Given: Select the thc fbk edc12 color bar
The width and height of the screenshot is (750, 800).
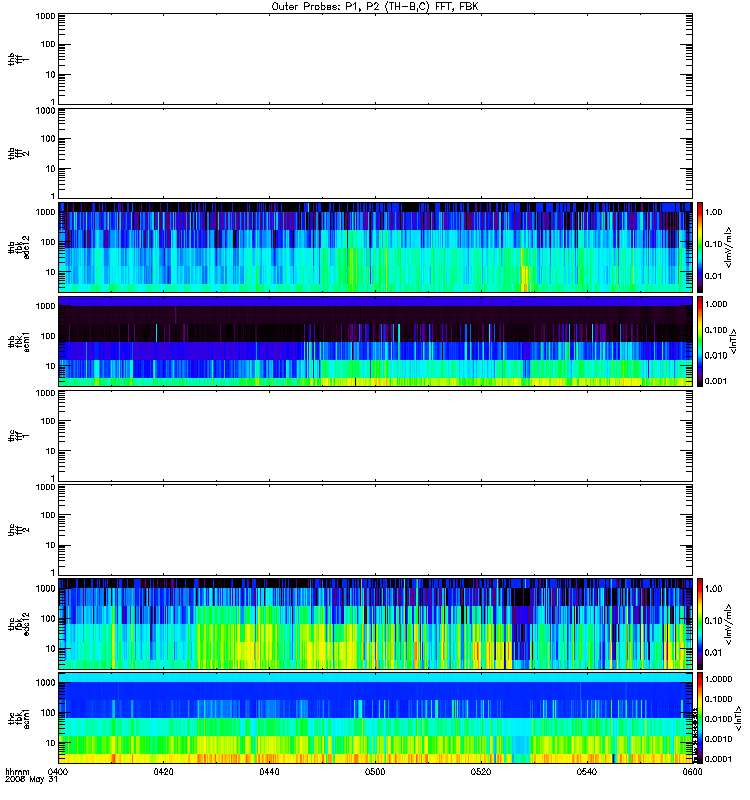Looking at the screenshot, I should 700,623.
